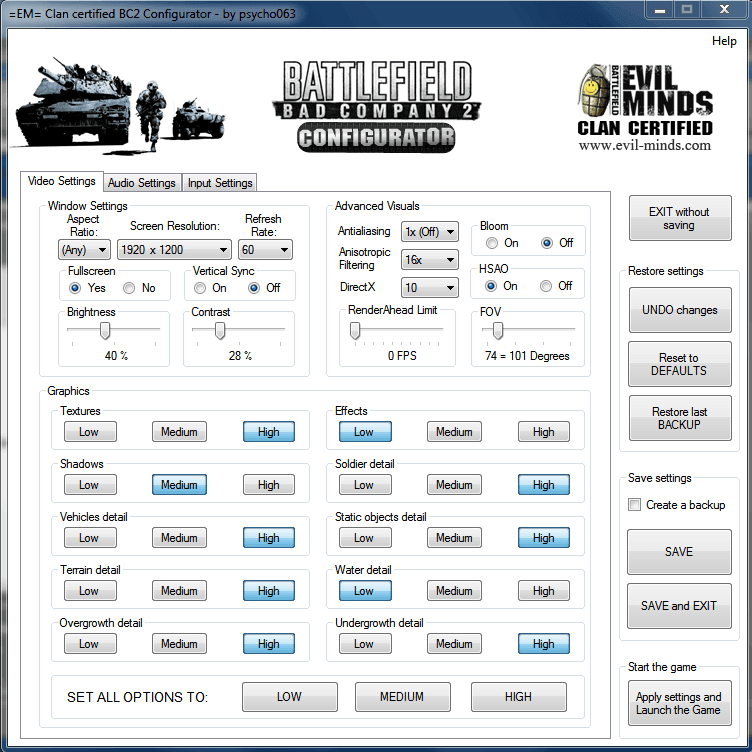
Task: Switch to the Input Settings tab
Action: (220, 183)
